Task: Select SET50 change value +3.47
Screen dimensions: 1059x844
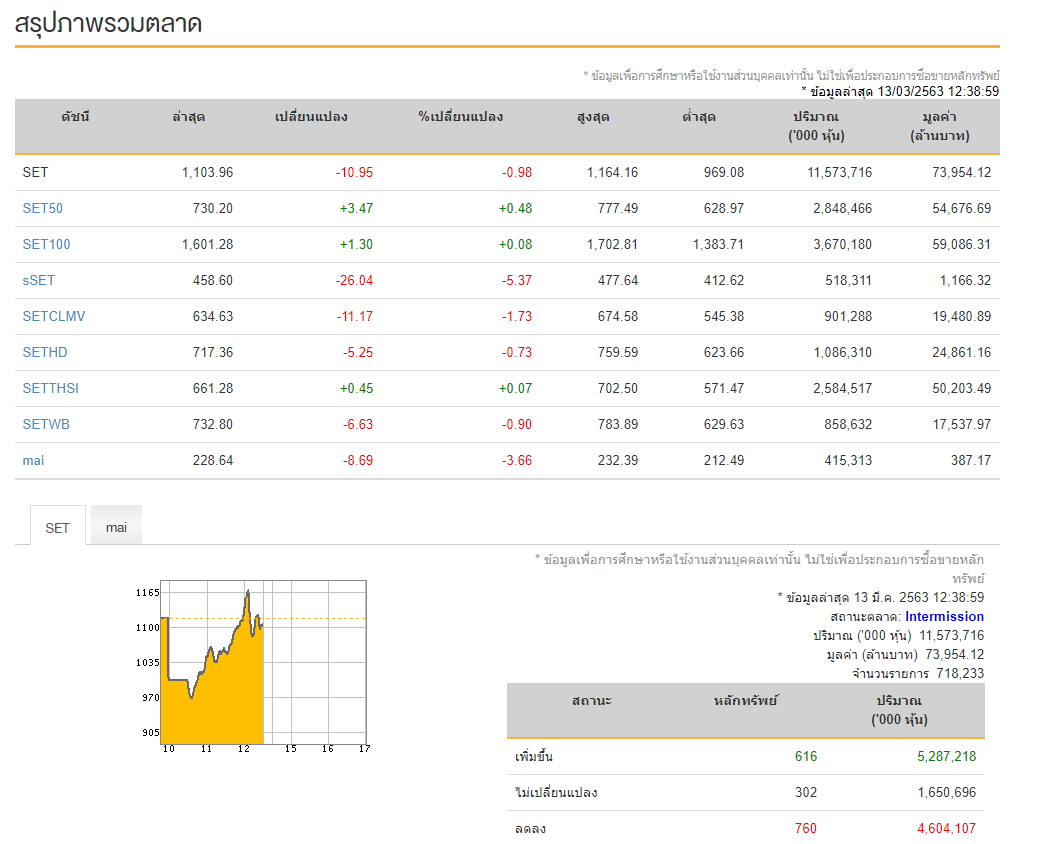Action: (357, 208)
